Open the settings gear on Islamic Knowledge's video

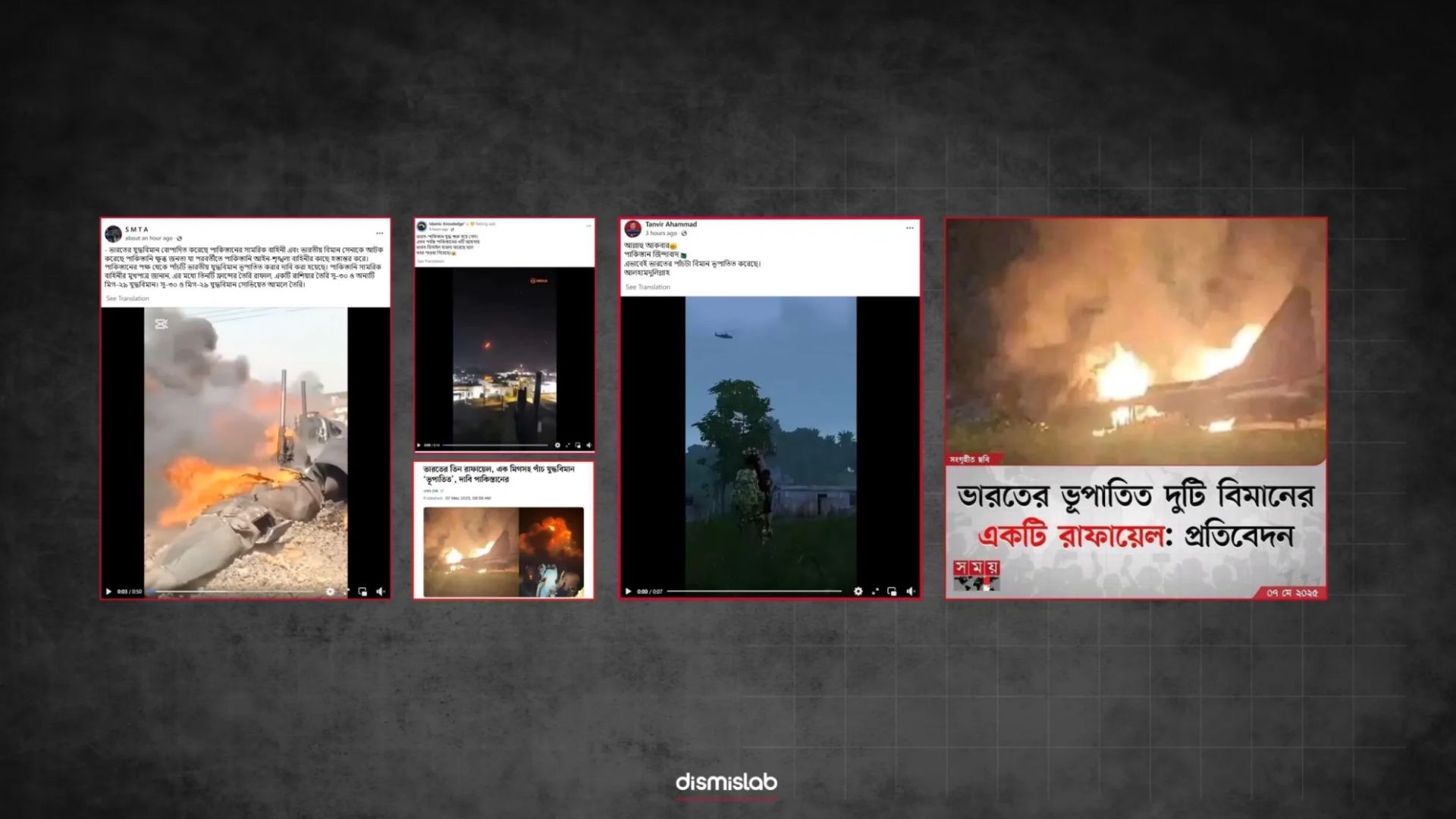tap(557, 445)
